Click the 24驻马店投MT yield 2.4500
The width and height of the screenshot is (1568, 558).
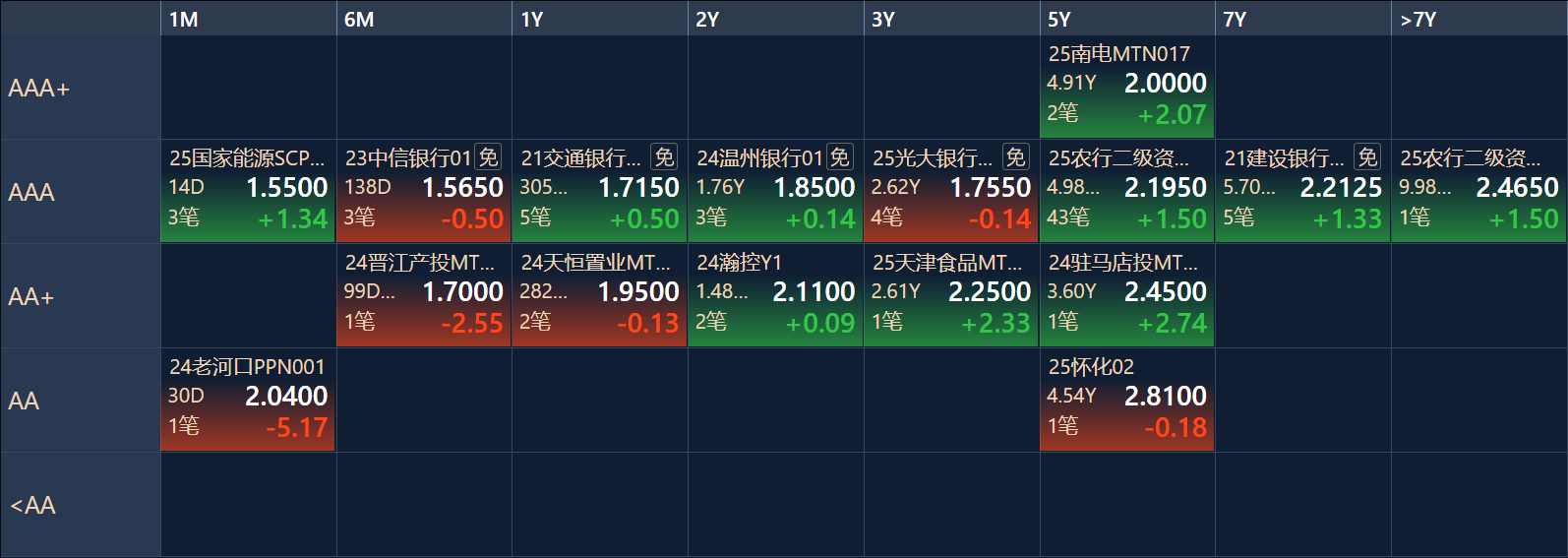click(1165, 292)
